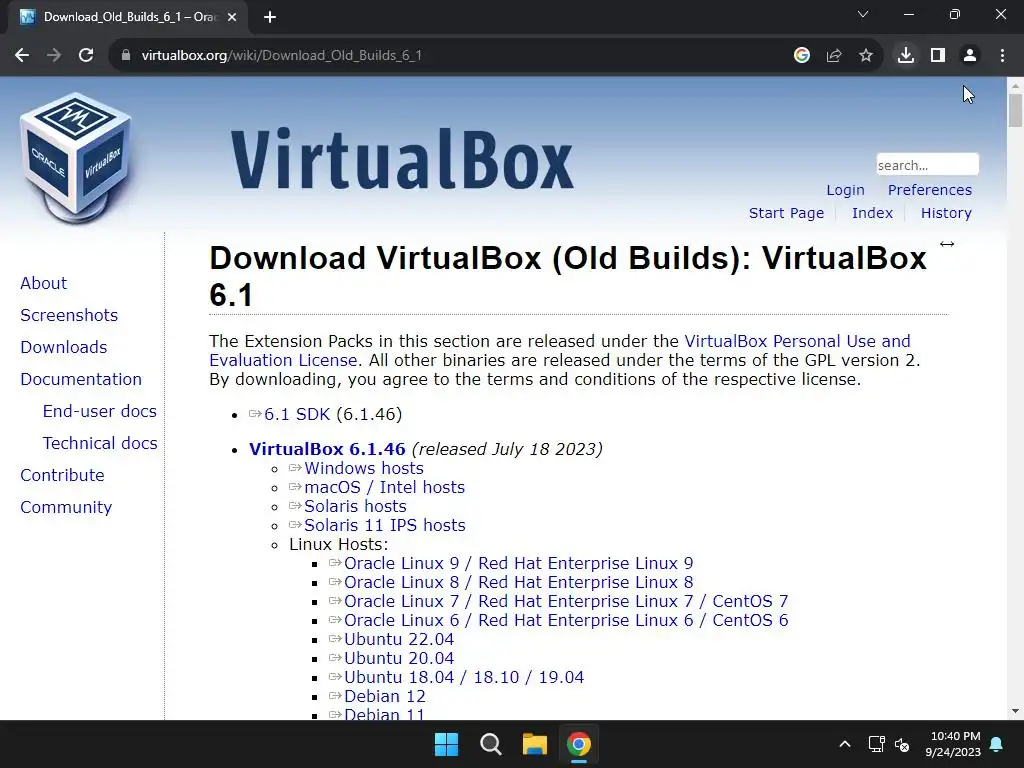
Task: Click the muted volume tray icon
Action: click(902, 744)
